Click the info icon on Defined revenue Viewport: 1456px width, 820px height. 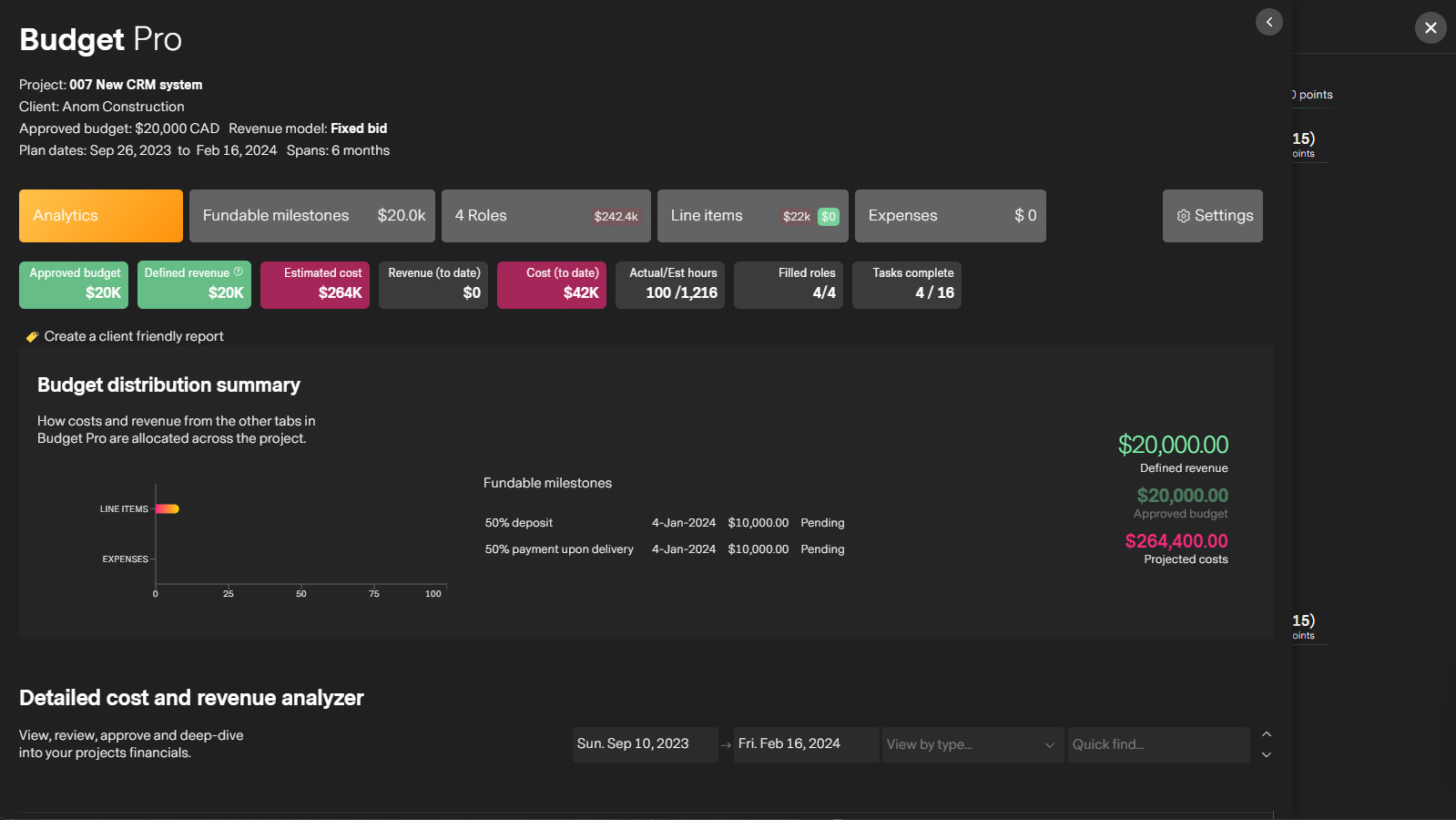click(x=238, y=272)
